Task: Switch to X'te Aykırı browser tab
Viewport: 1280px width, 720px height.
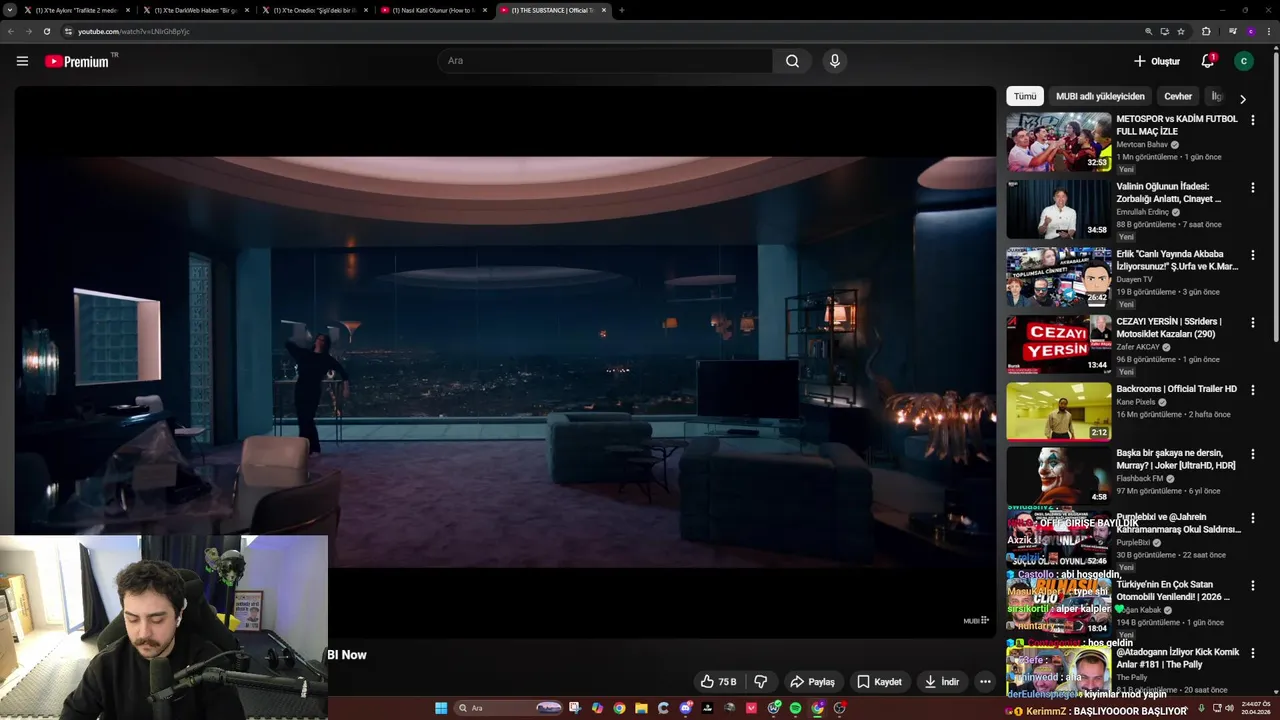Action: click(x=78, y=10)
